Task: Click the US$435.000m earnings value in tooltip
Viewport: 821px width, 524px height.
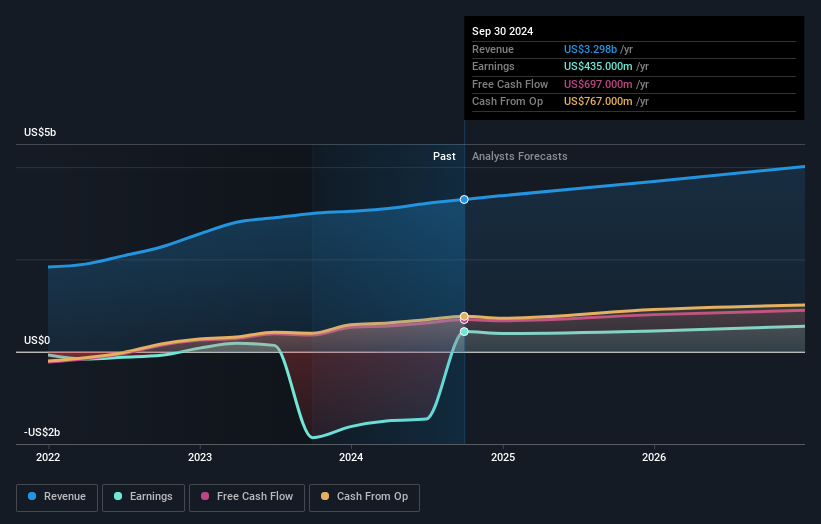Action: click(x=598, y=66)
